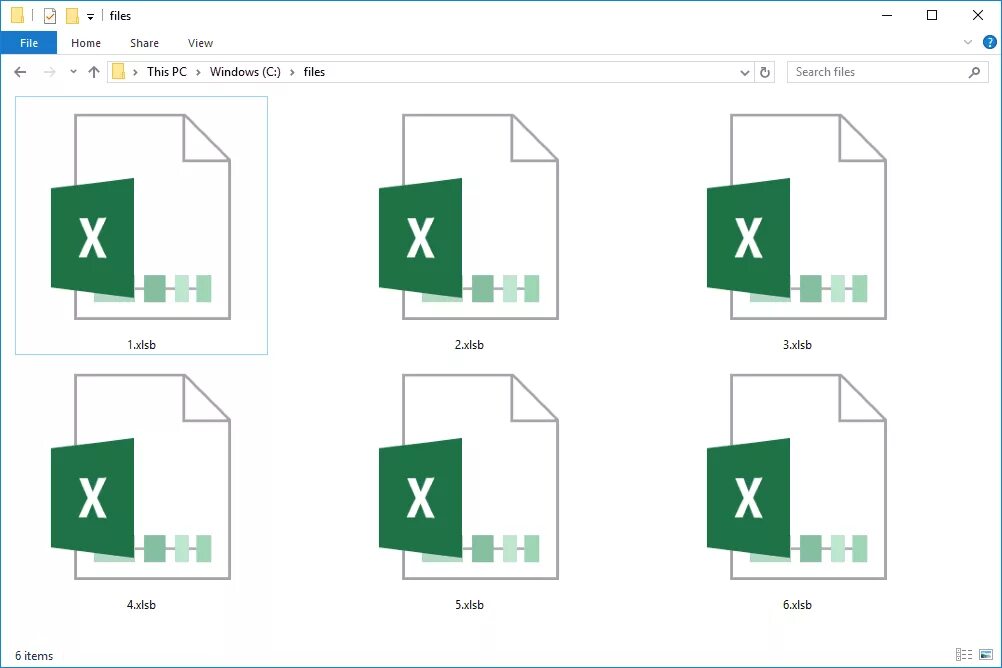Viewport: 1002px width, 668px height.
Task: Open the Quick Access Toolbar customize dropdown
Action: point(89,15)
